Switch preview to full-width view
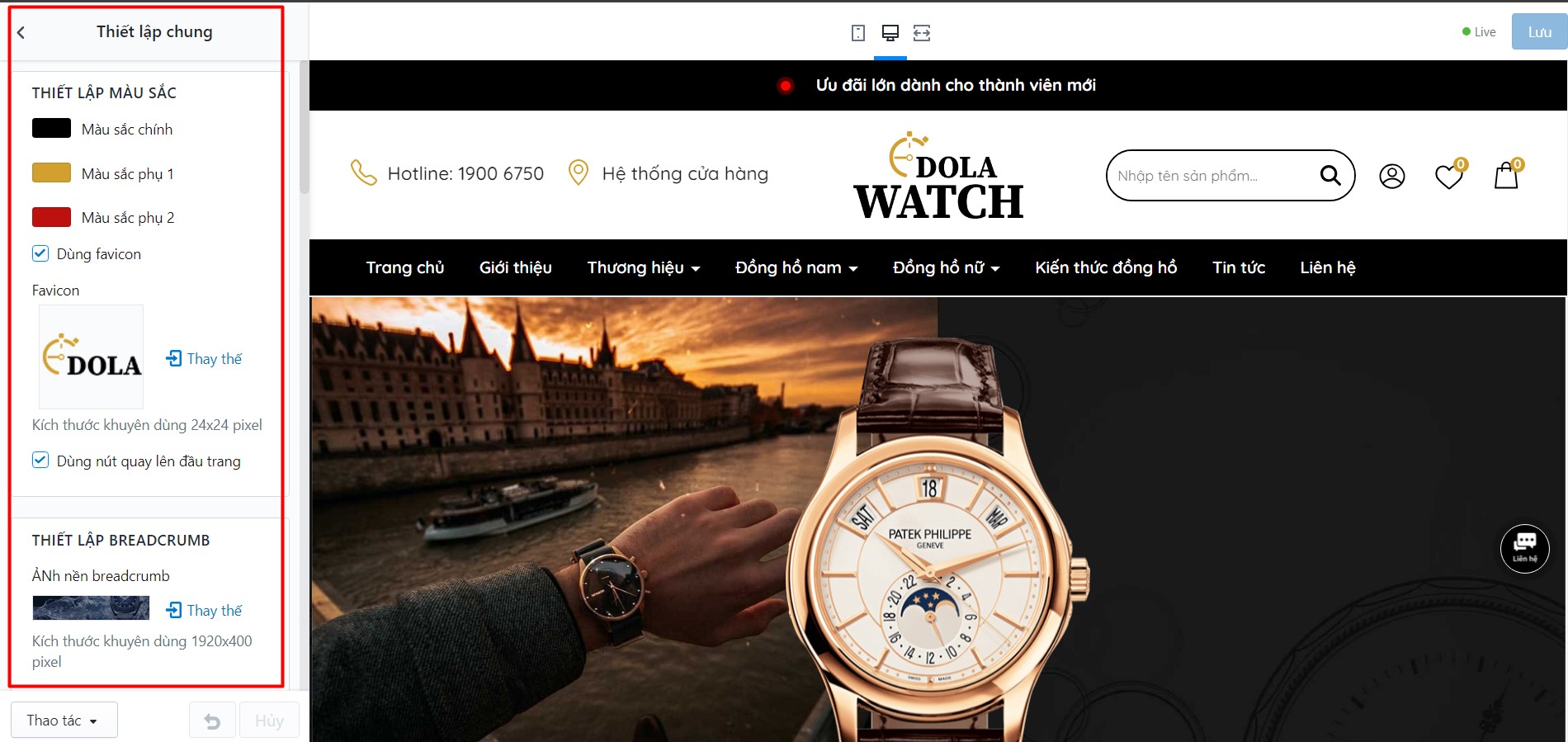 922,33
